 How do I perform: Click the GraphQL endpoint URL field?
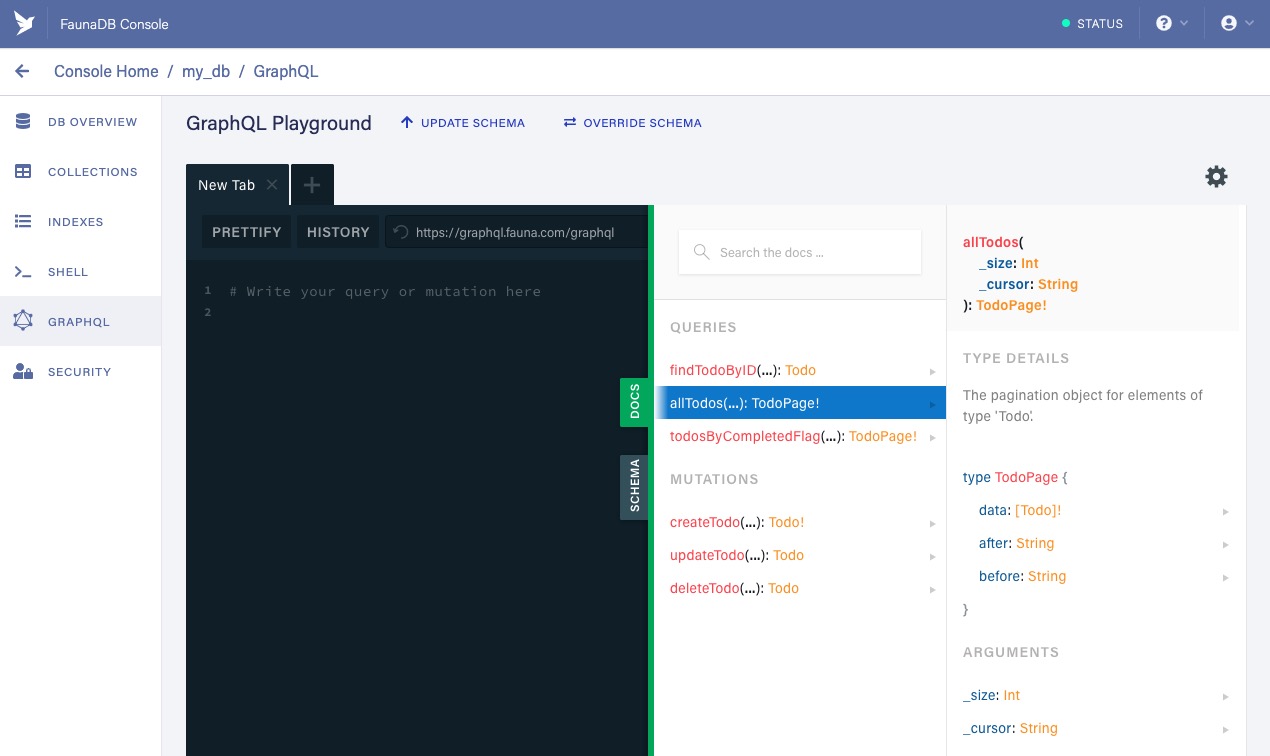point(516,232)
